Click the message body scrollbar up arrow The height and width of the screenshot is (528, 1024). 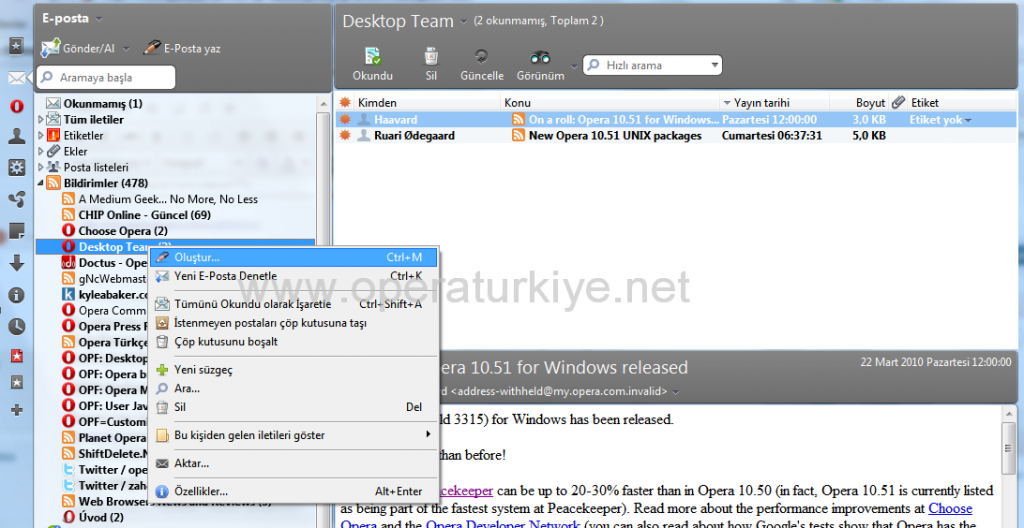(1008, 414)
